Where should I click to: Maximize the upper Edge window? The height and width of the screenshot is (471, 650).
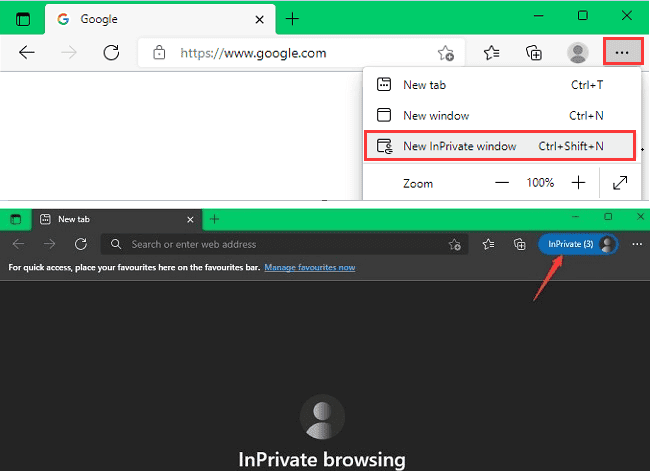click(x=583, y=16)
